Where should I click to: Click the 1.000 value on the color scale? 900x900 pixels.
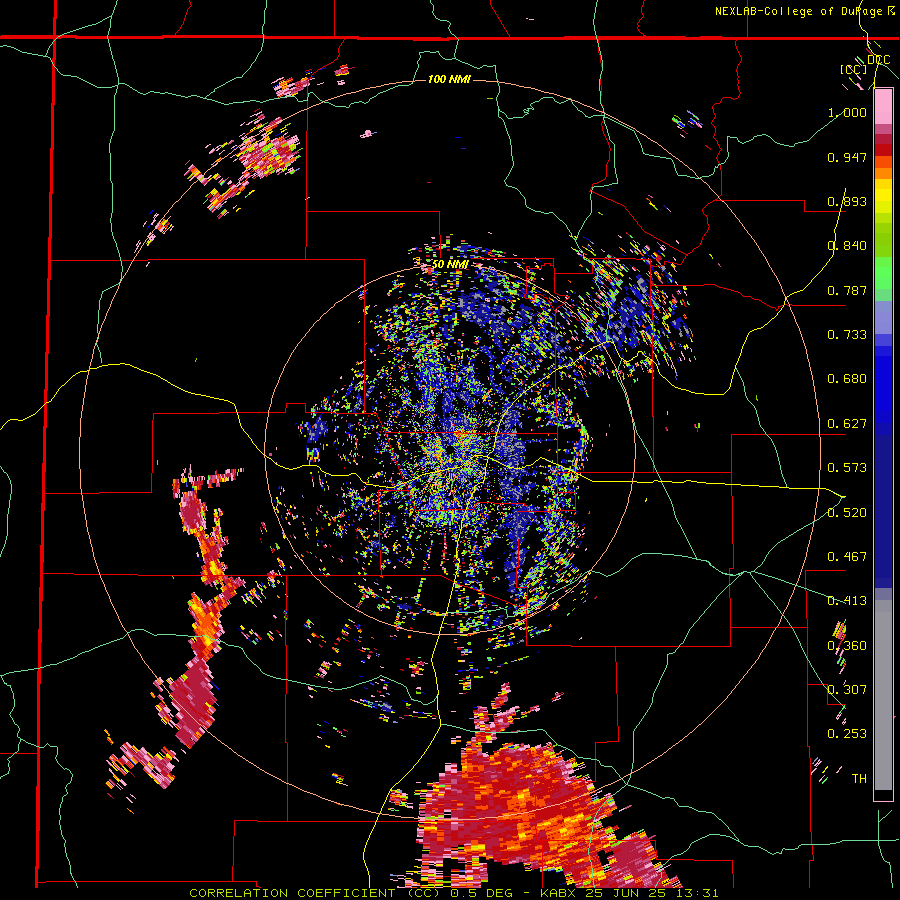tap(847, 112)
